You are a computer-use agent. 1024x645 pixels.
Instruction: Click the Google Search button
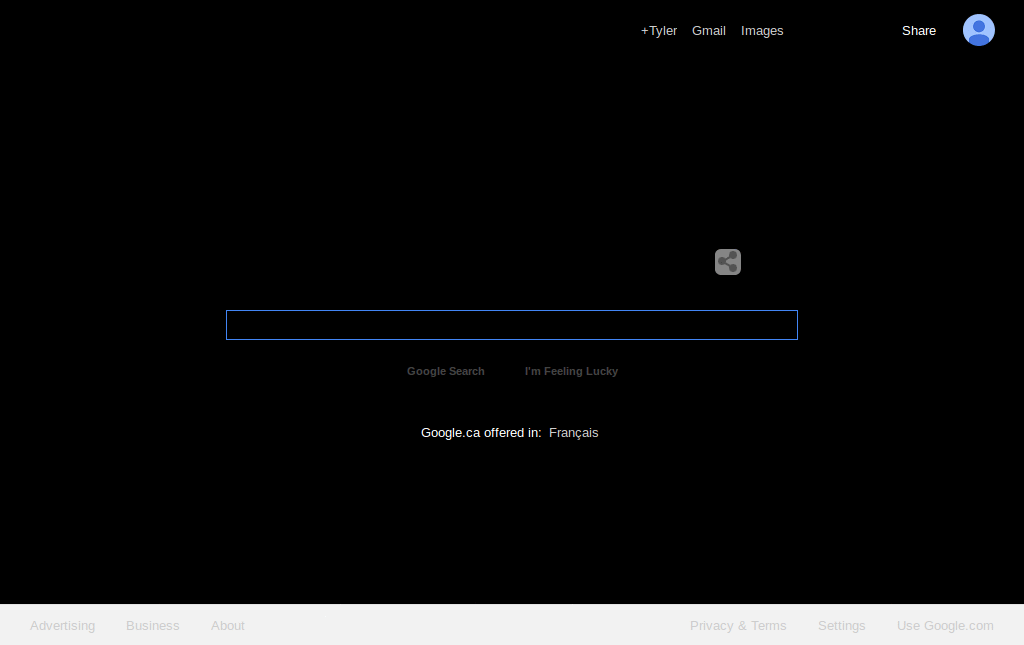tap(445, 371)
